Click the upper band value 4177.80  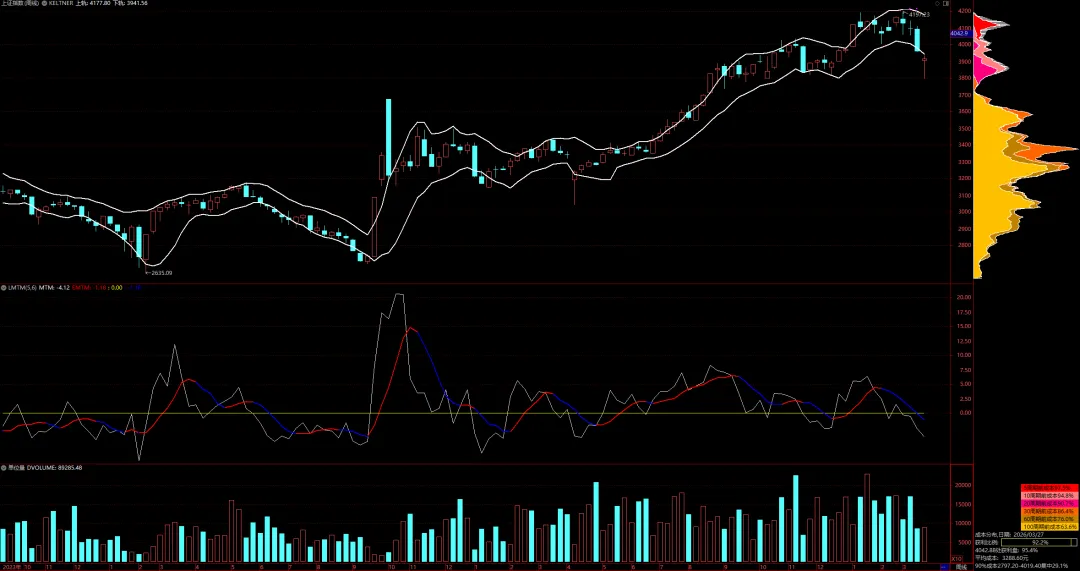click(x=99, y=3)
